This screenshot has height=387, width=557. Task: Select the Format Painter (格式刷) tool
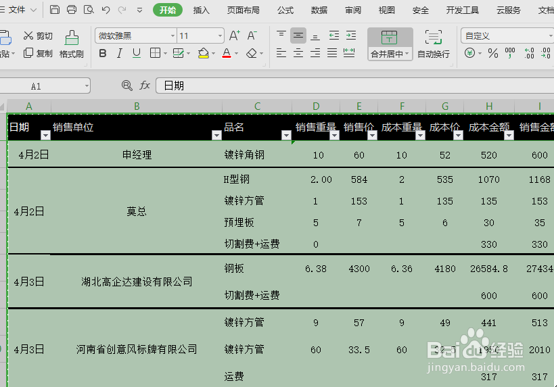72,44
